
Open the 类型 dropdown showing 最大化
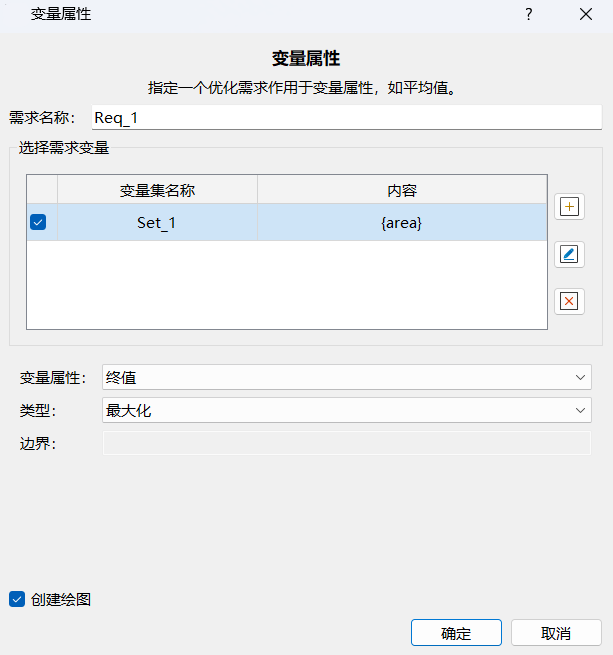point(346,410)
